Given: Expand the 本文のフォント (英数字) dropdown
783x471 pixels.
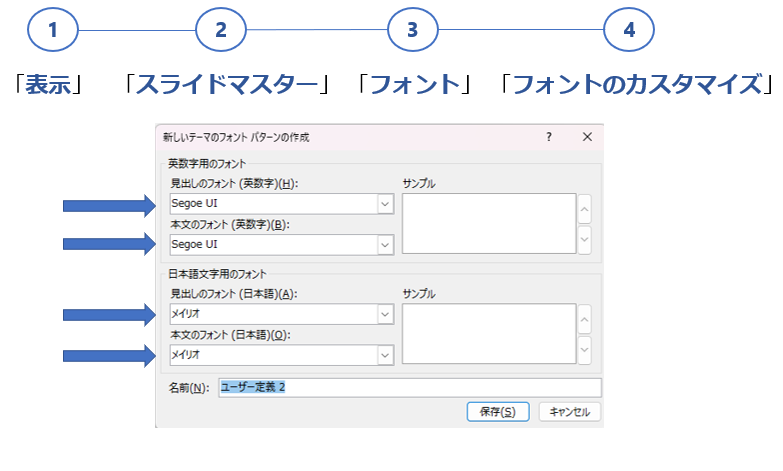Looking at the screenshot, I should pyautogui.click(x=385, y=244).
